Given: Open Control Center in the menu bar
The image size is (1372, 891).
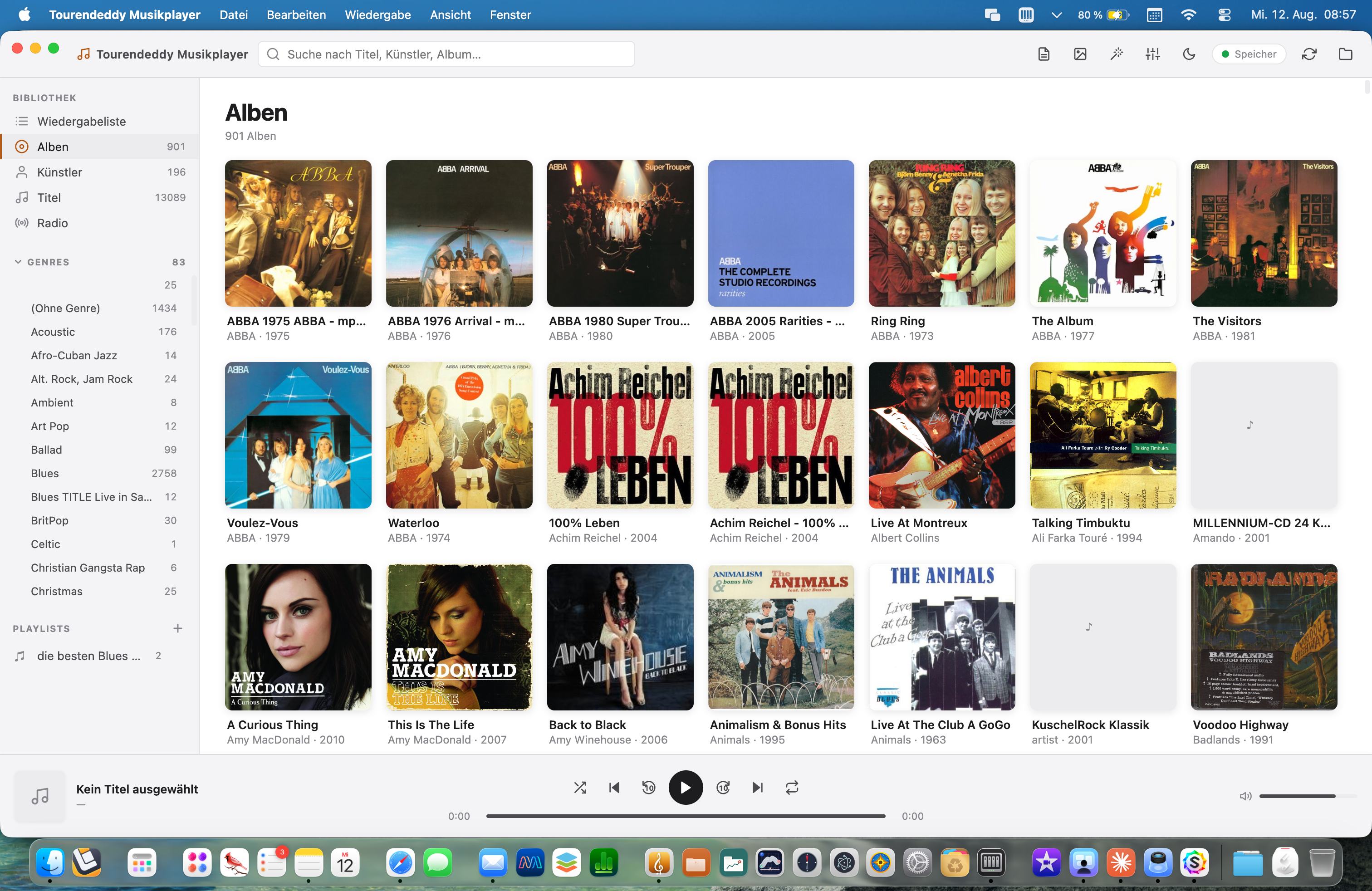Looking at the screenshot, I should coord(1224,15).
